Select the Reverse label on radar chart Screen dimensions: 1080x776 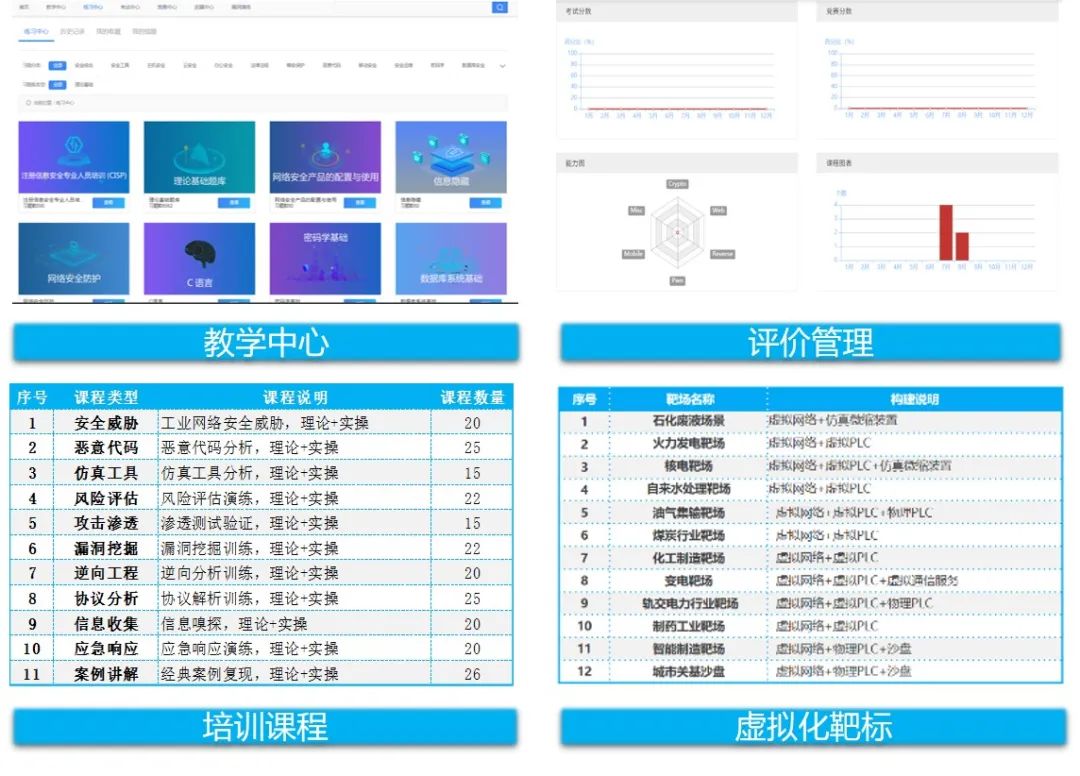[x=722, y=254]
